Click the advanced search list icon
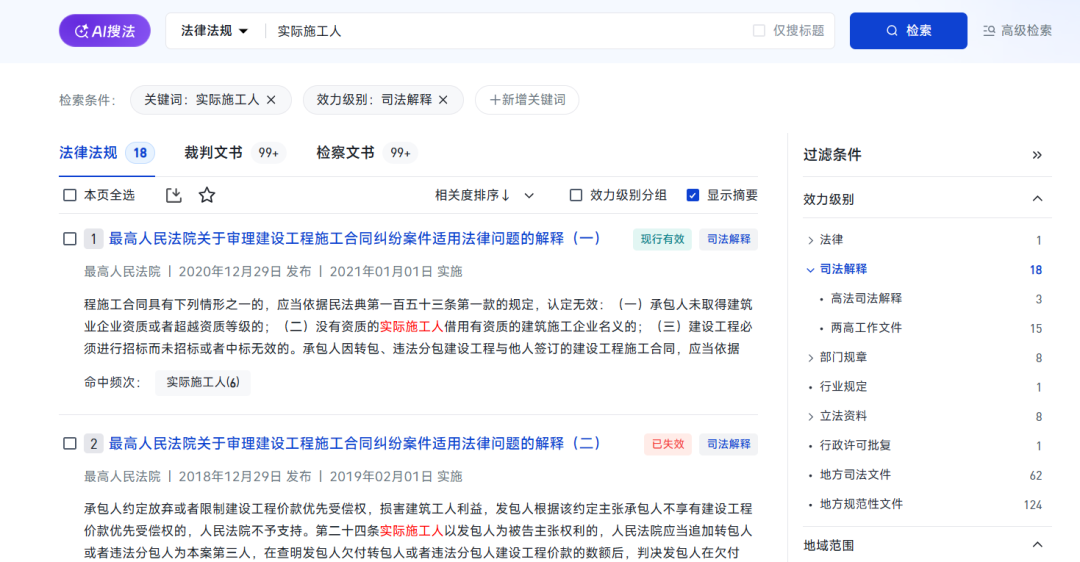 tap(989, 31)
